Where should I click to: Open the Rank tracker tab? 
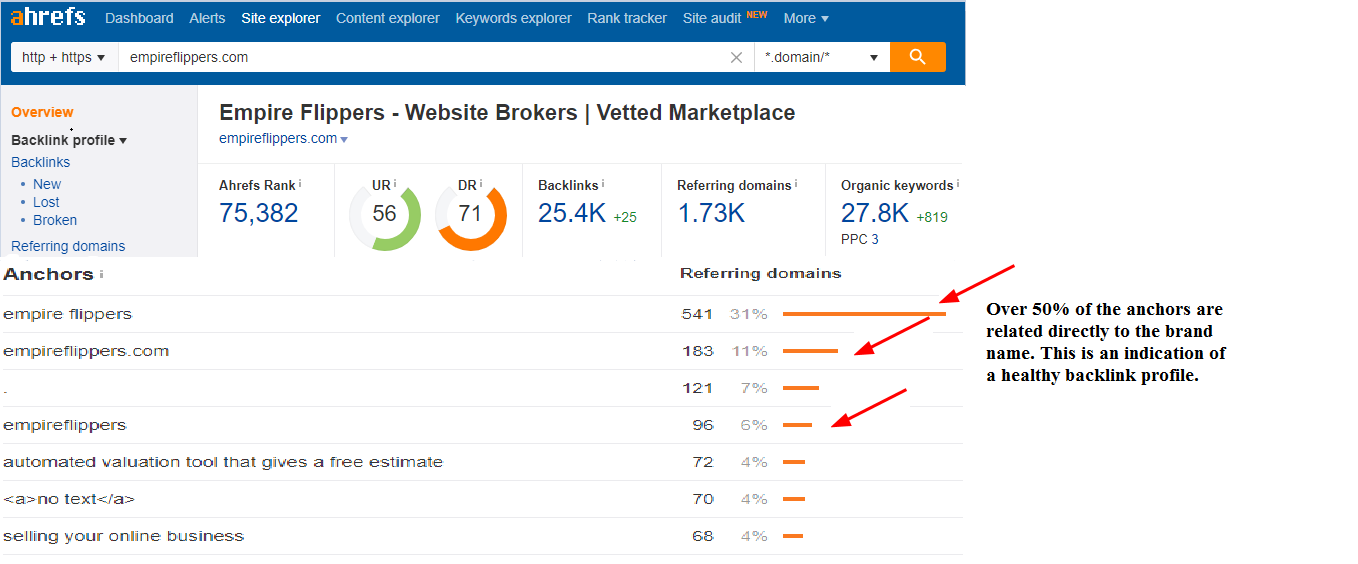[627, 18]
